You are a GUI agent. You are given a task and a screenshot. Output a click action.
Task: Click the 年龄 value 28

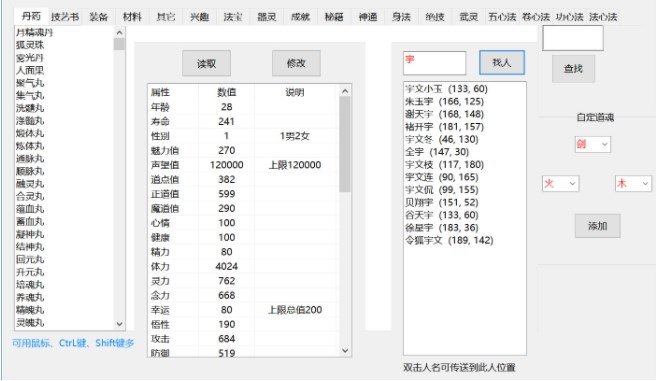[226, 107]
